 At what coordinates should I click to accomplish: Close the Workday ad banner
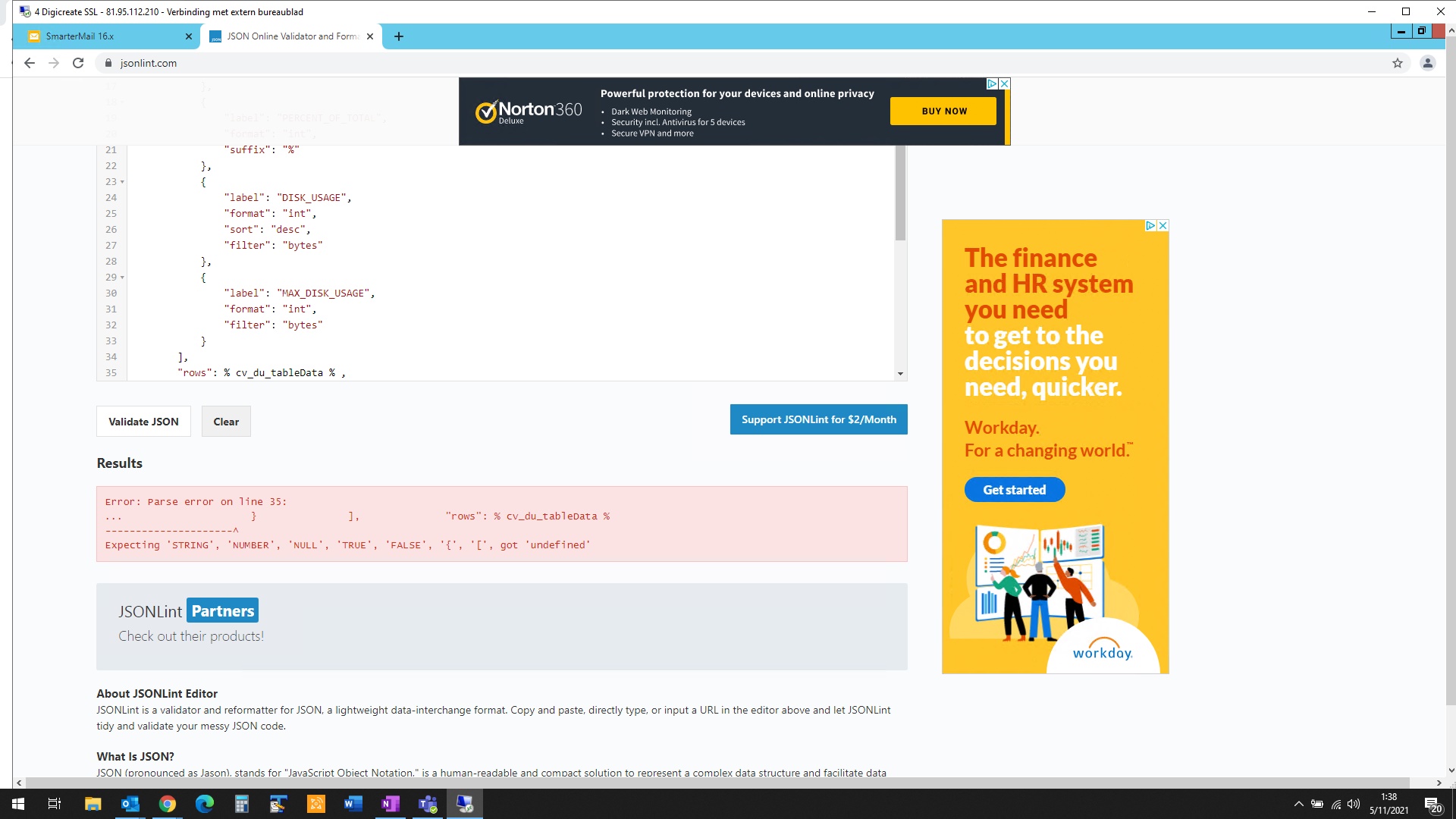click(1163, 225)
